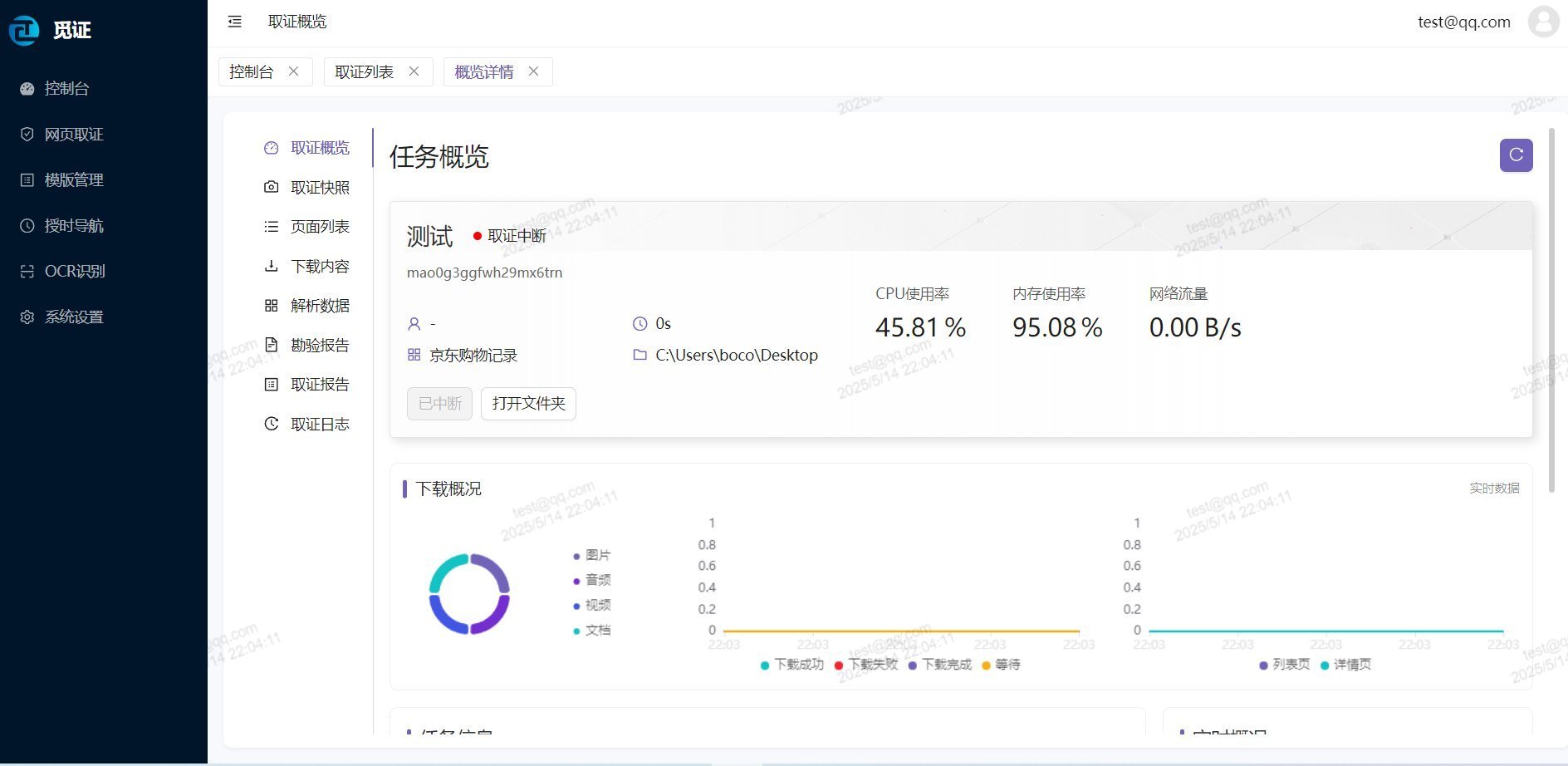Click the user avatar icon

1543,22
